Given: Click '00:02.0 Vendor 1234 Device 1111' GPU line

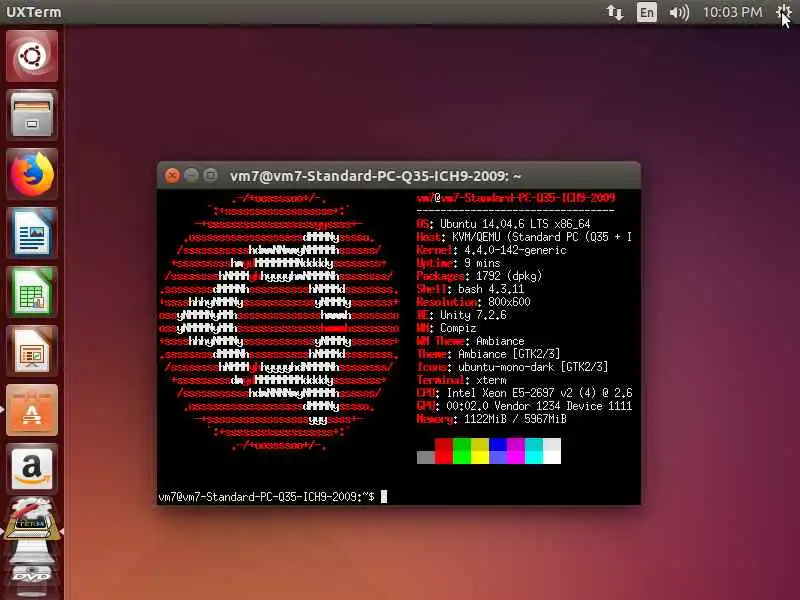Looking at the screenshot, I should tap(539, 406).
